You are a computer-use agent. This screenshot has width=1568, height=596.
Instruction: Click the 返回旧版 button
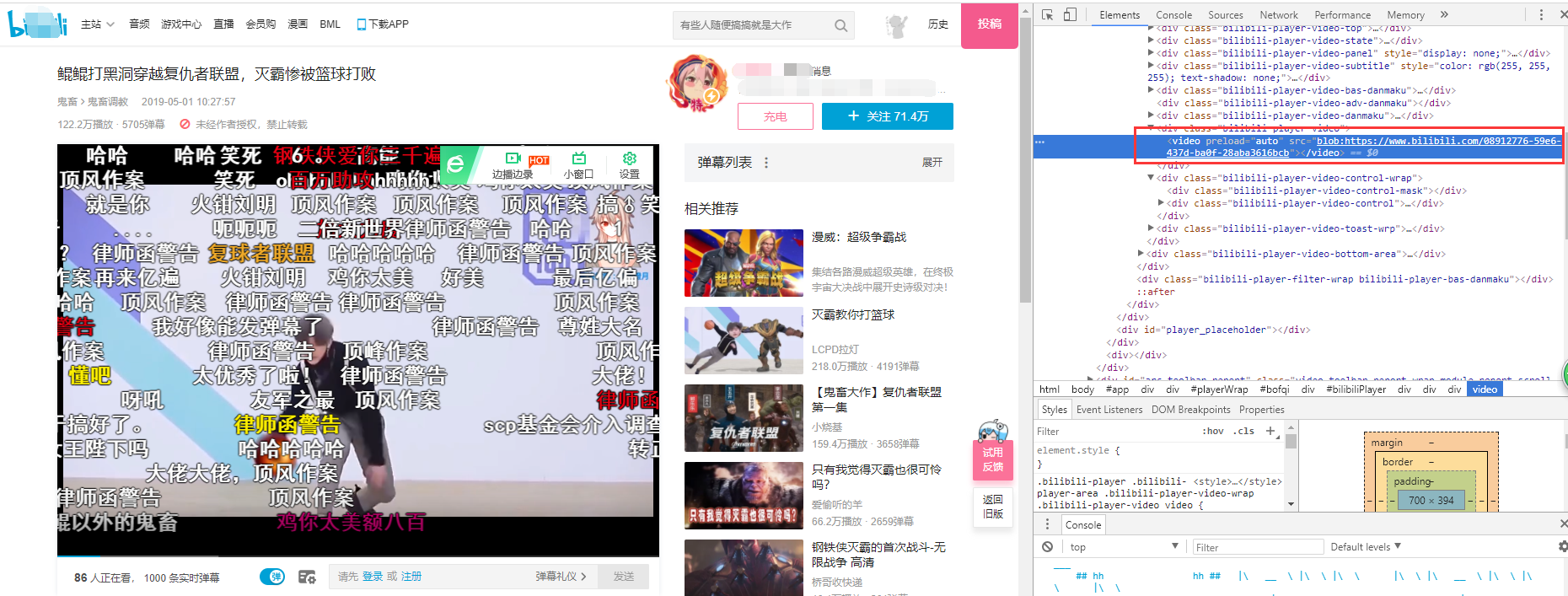tap(993, 507)
